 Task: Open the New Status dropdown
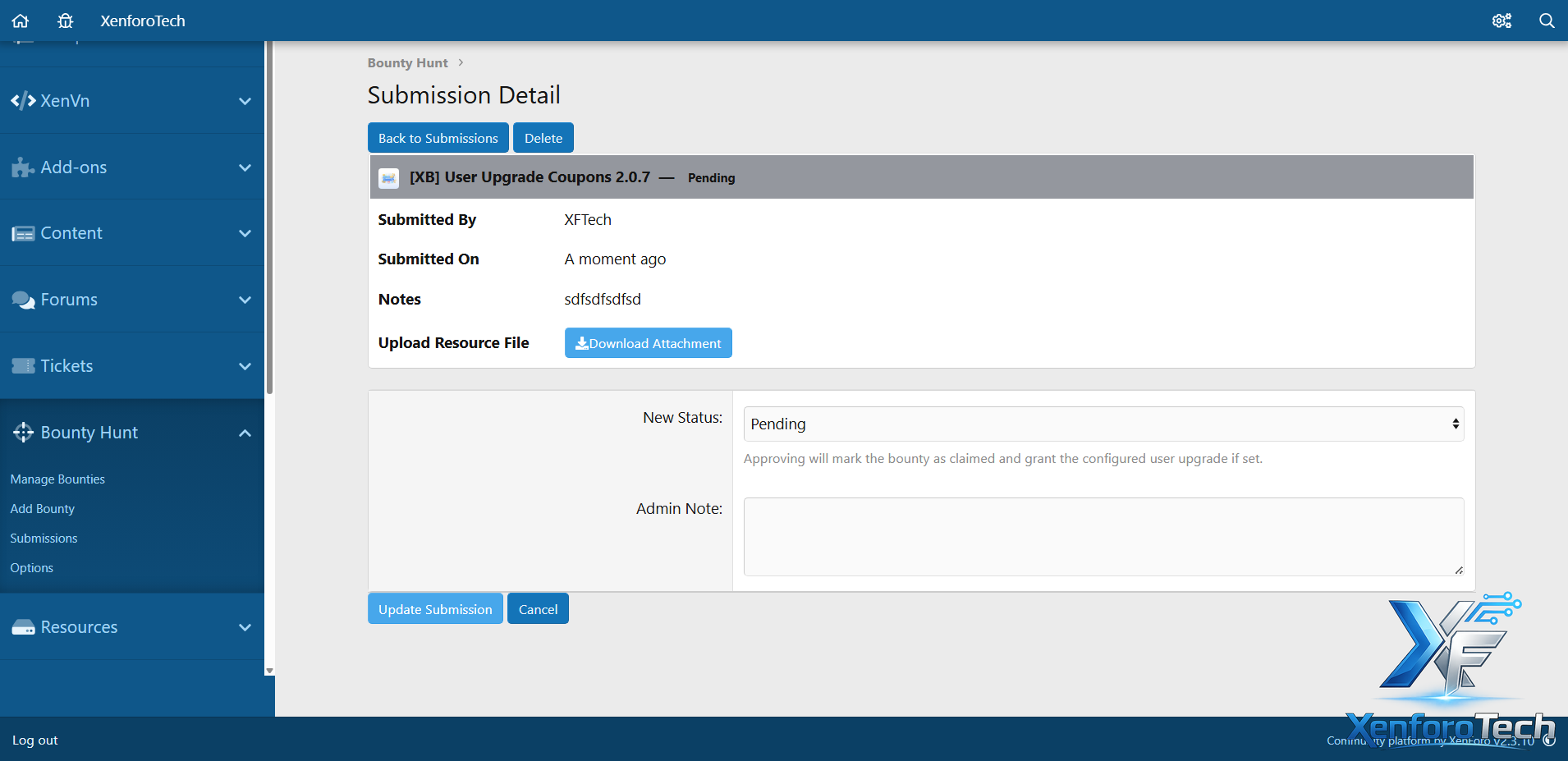tap(1103, 424)
